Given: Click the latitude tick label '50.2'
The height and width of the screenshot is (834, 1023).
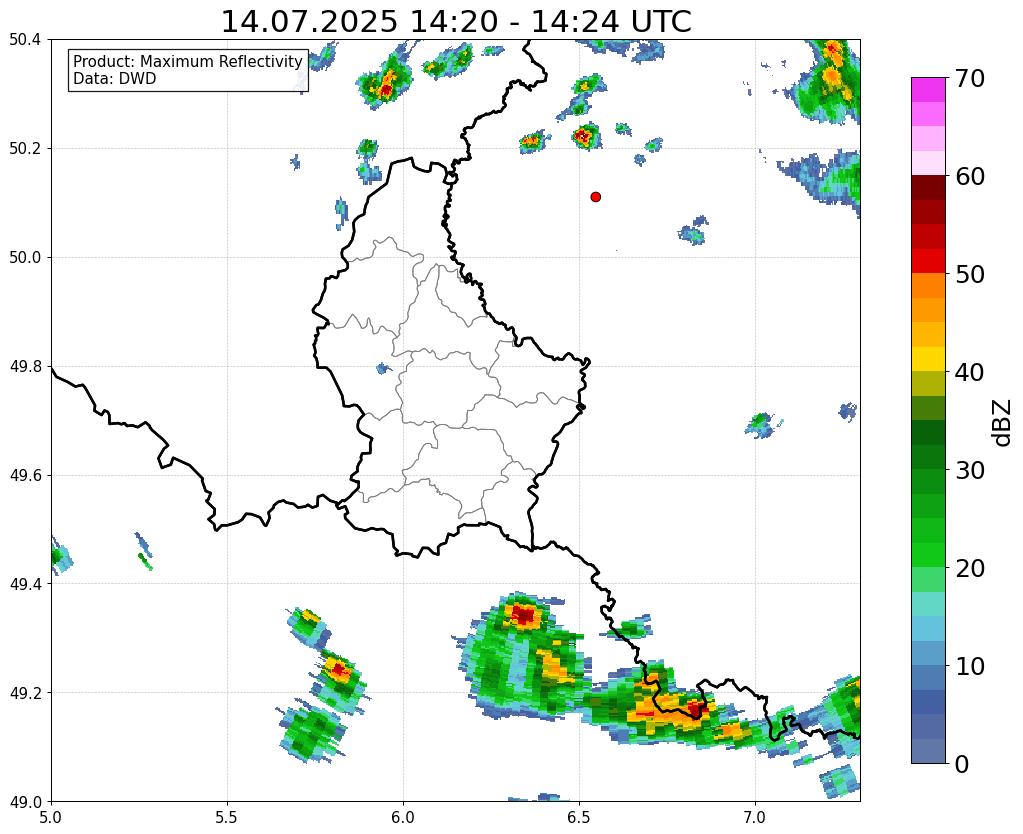Looking at the screenshot, I should (x=25, y=149).
